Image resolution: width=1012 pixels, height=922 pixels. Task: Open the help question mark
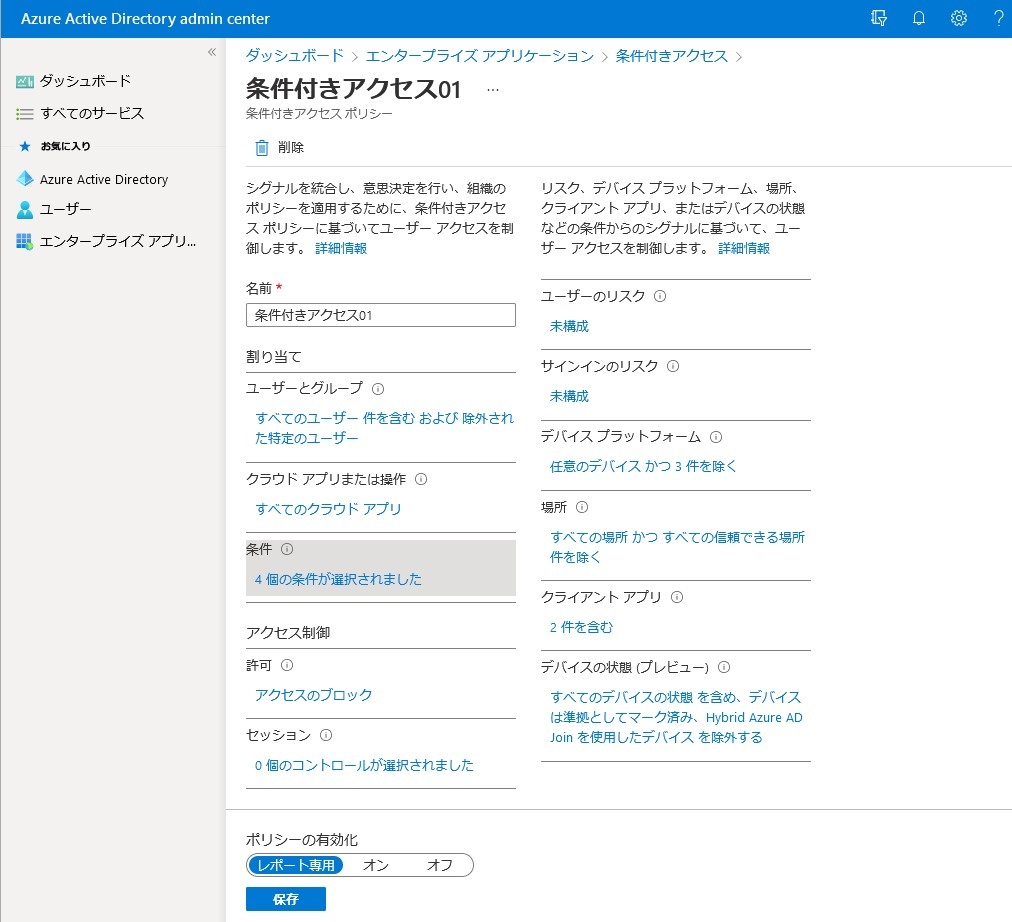(998, 18)
